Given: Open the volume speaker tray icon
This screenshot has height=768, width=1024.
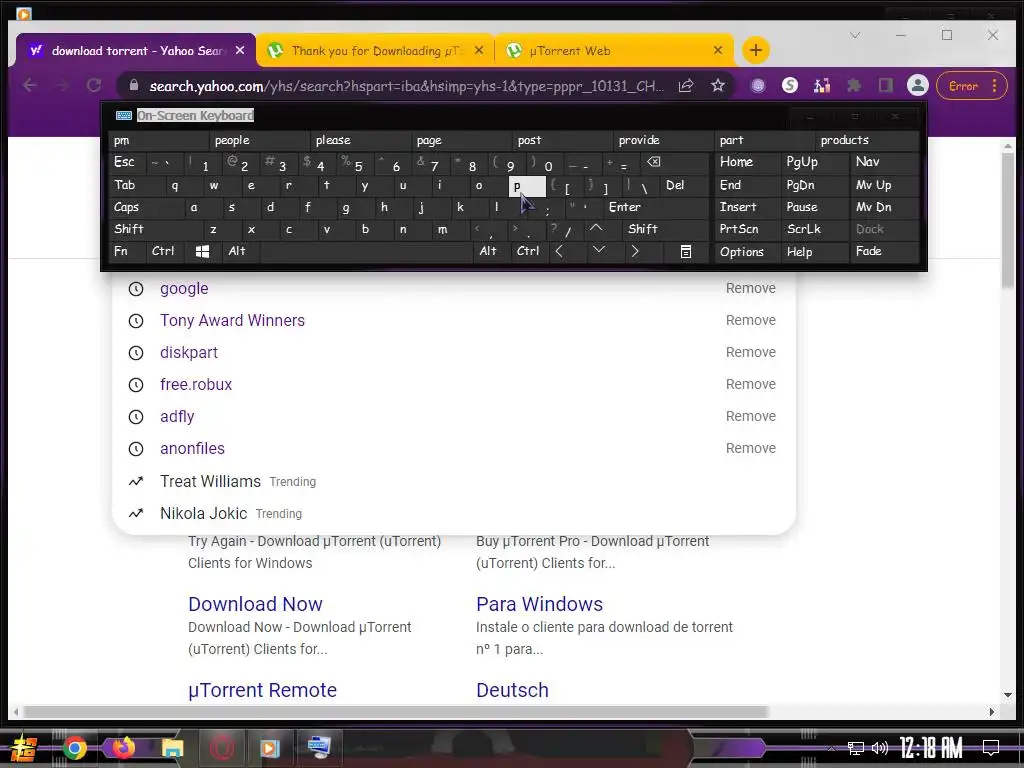Looking at the screenshot, I should coord(880,748).
